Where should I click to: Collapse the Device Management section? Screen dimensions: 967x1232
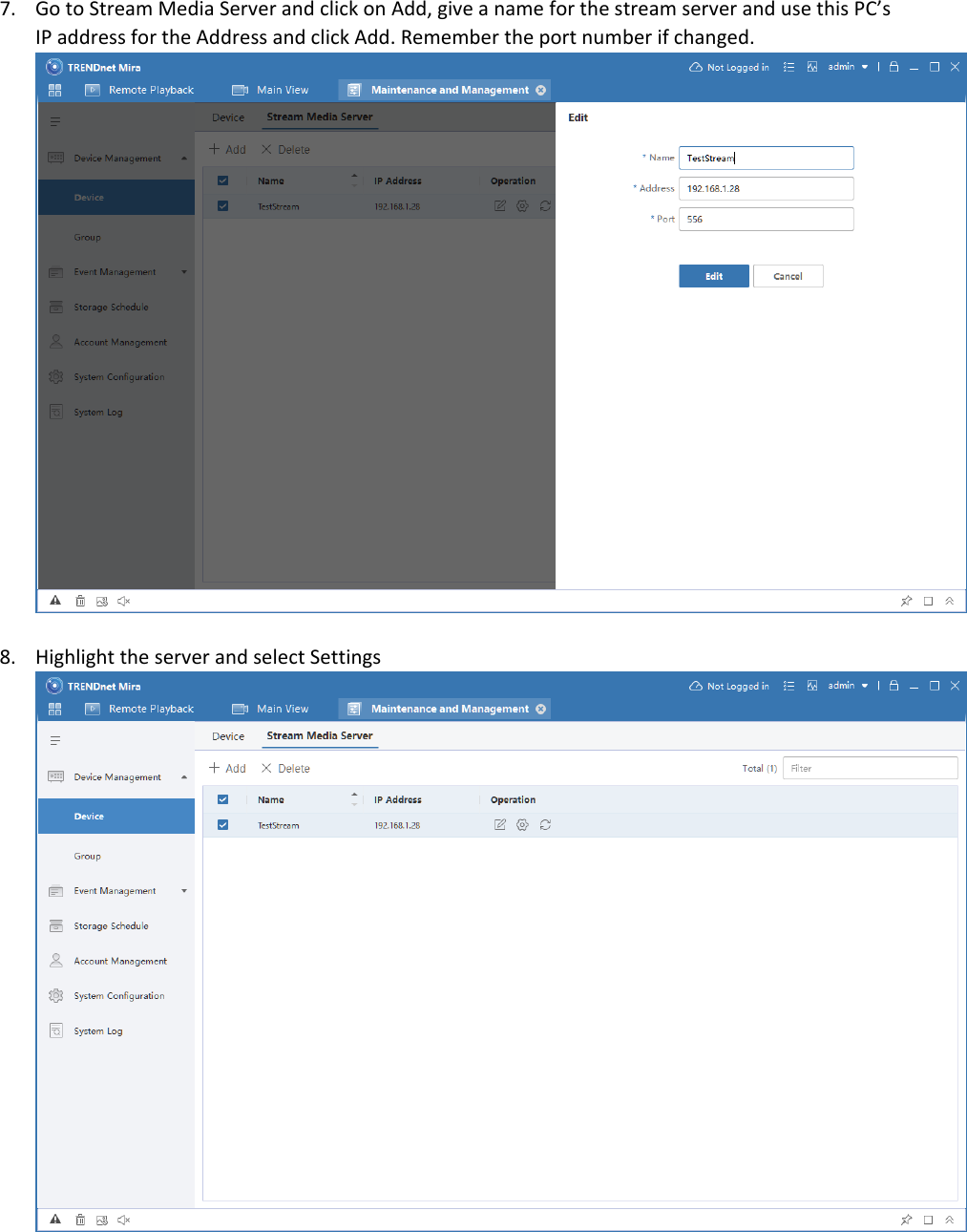[184, 776]
